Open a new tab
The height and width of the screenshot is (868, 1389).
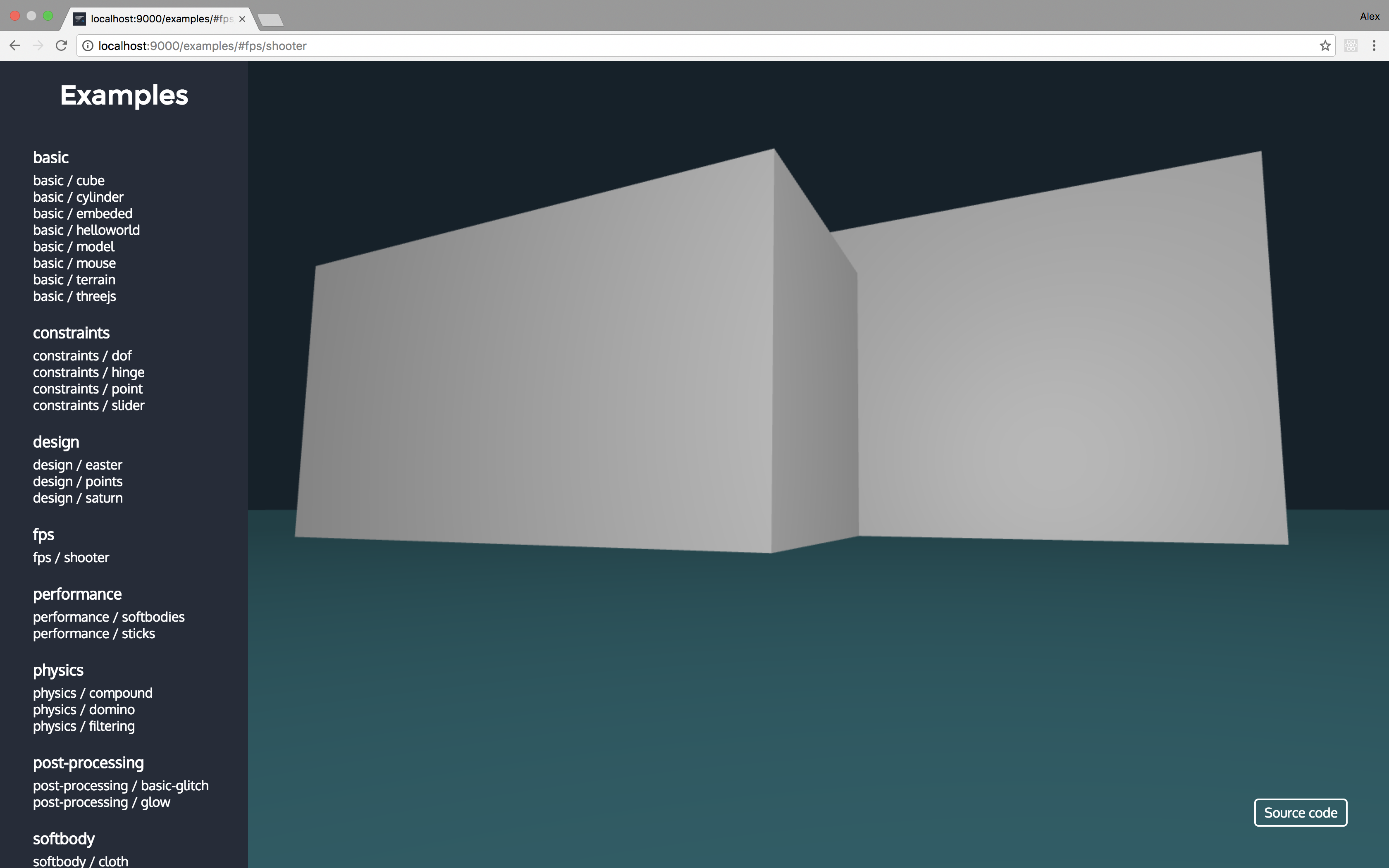click(x=270, y=20)
